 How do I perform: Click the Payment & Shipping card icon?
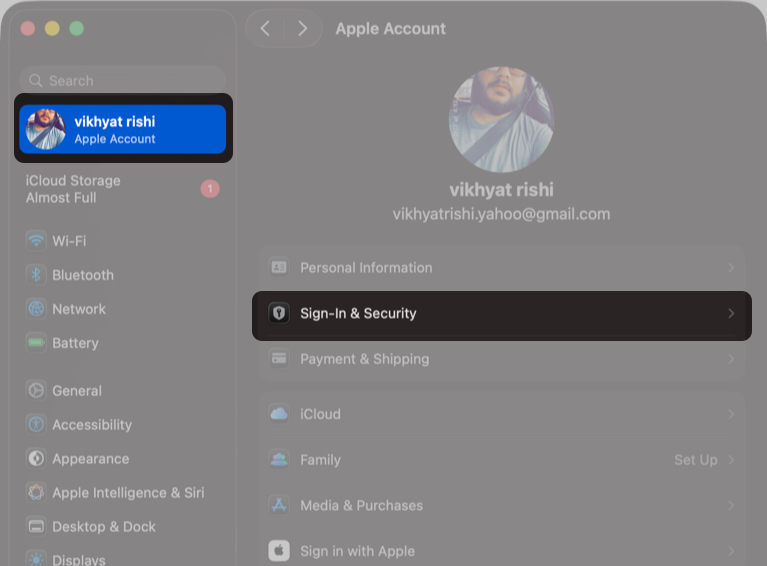[x=279, y=359]
